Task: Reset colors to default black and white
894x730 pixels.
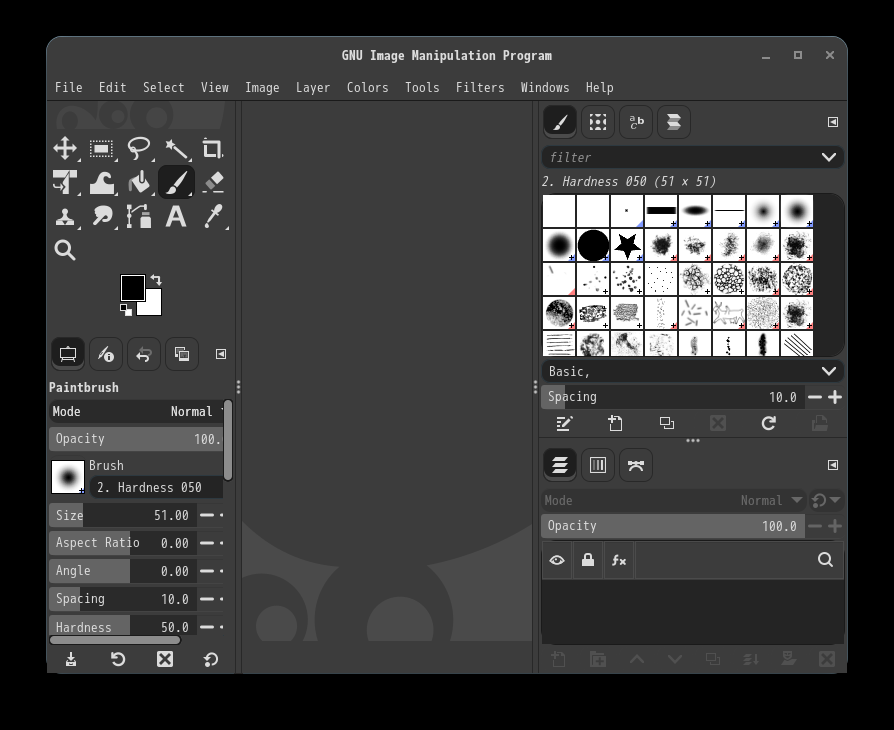Action: pyautogui.click(x=126, y=310)
